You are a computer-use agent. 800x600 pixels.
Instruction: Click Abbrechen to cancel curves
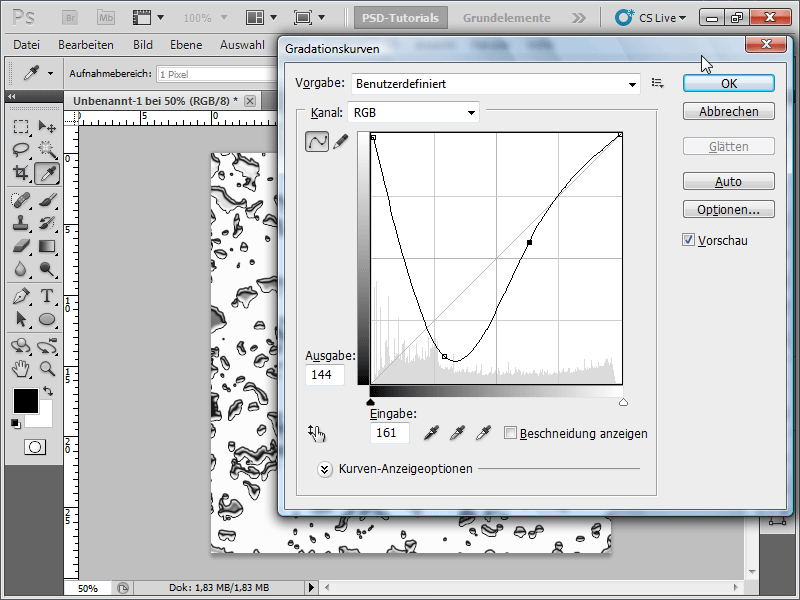[x=729, y=111]
